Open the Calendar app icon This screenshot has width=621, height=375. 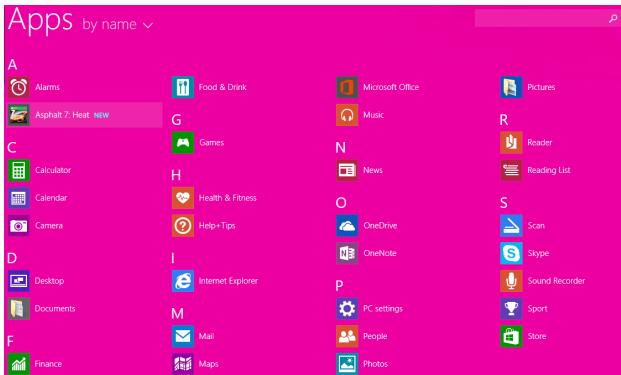tap(19, 198)
